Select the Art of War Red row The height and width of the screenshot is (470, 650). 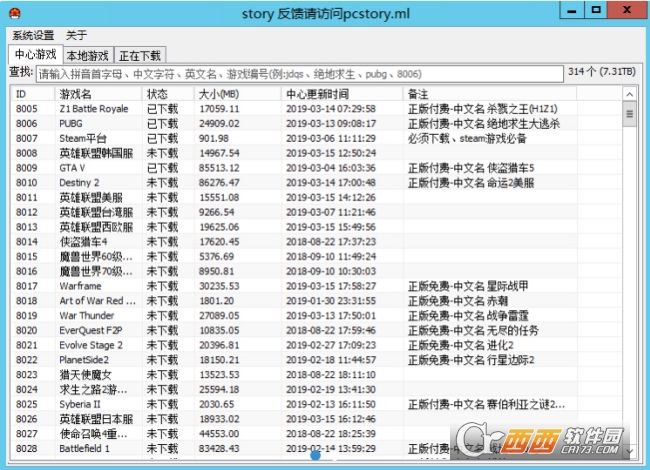(316, 301)
